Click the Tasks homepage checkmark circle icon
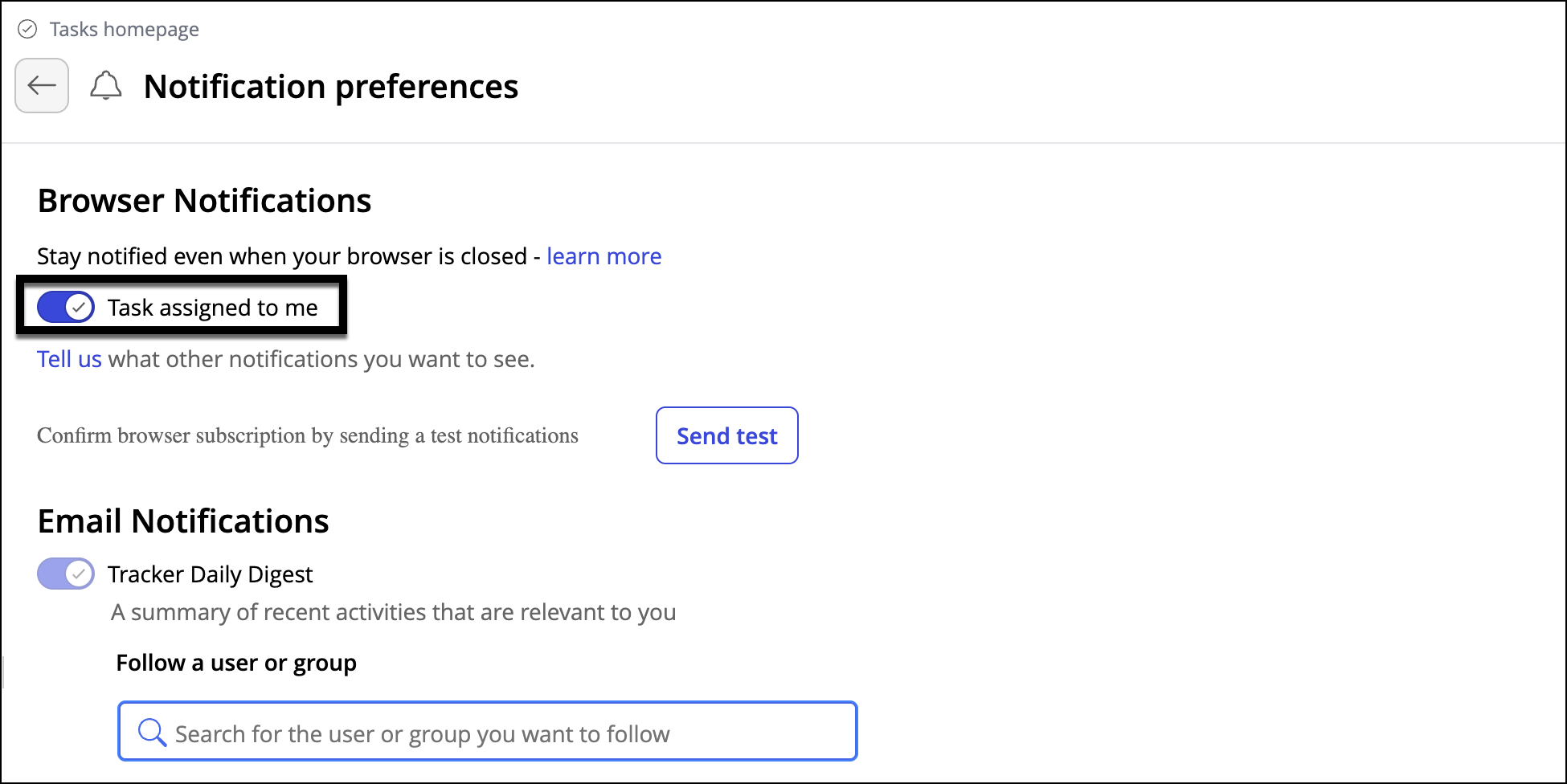 point(27,30)
